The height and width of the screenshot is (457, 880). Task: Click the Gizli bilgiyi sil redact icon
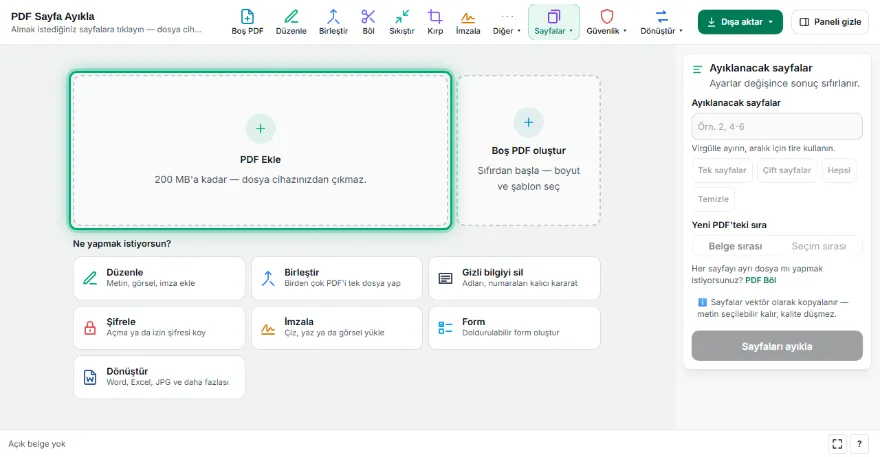446,278
